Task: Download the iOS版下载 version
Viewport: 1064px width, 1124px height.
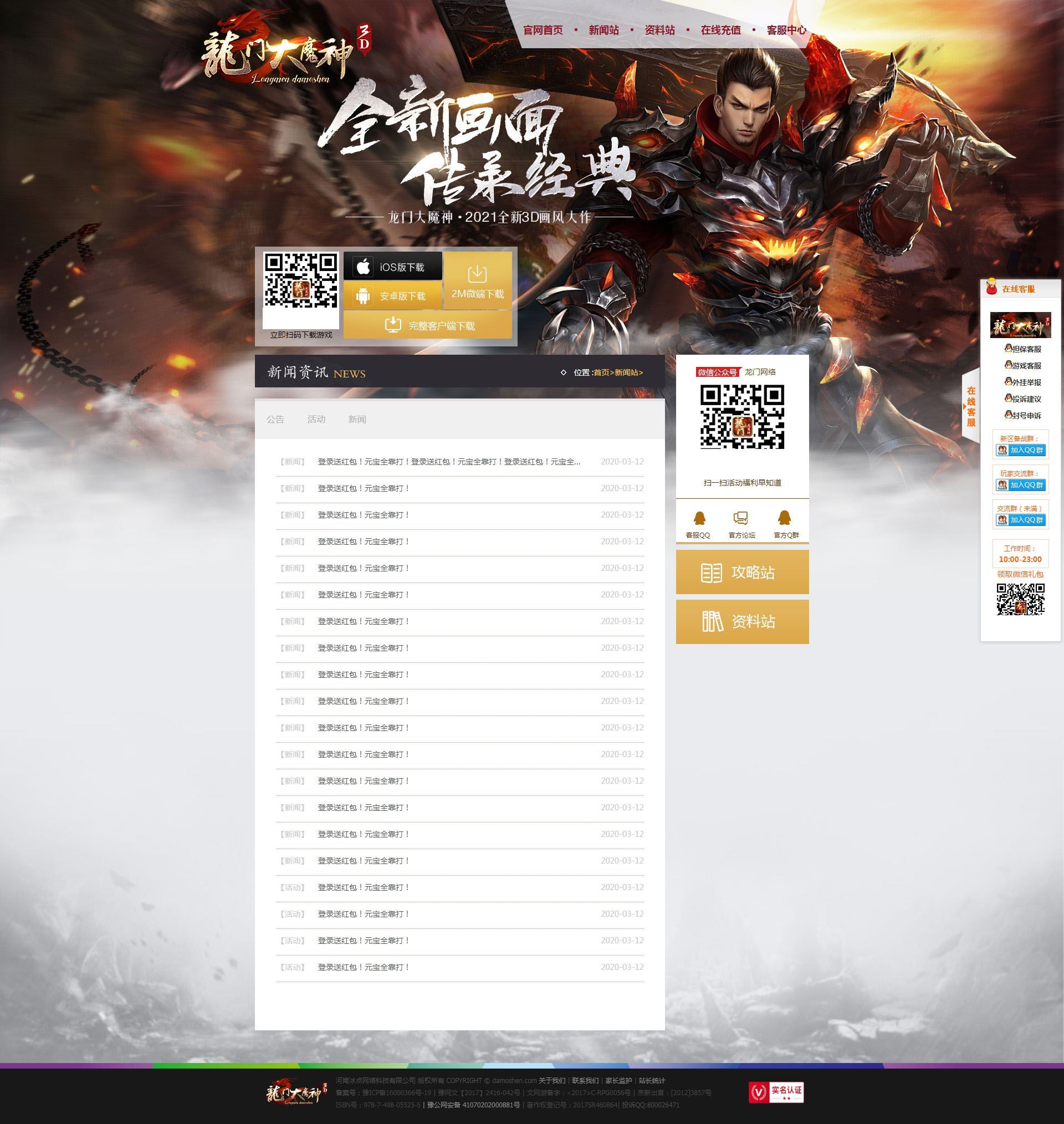Action: coord(392,267)
